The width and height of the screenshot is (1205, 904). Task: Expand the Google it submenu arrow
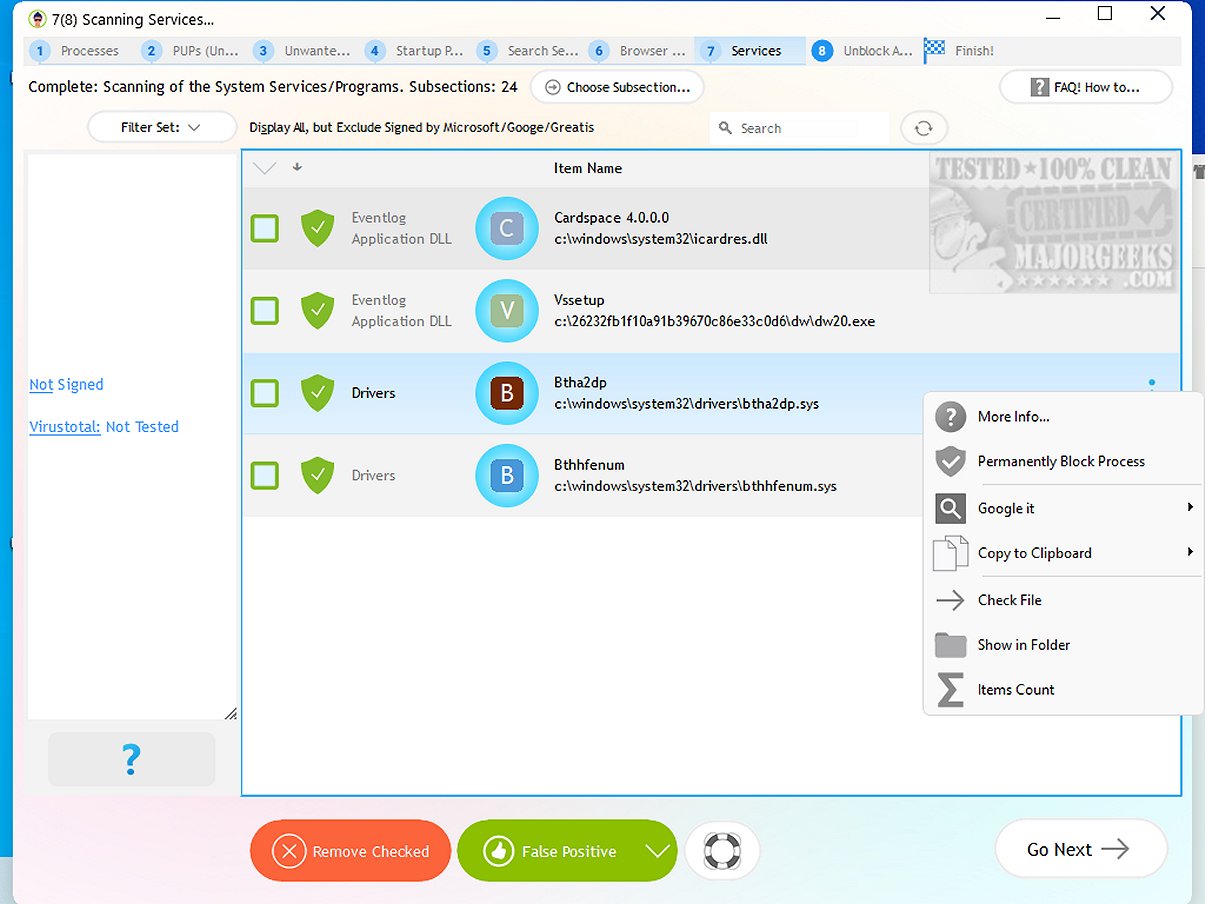1190,508
